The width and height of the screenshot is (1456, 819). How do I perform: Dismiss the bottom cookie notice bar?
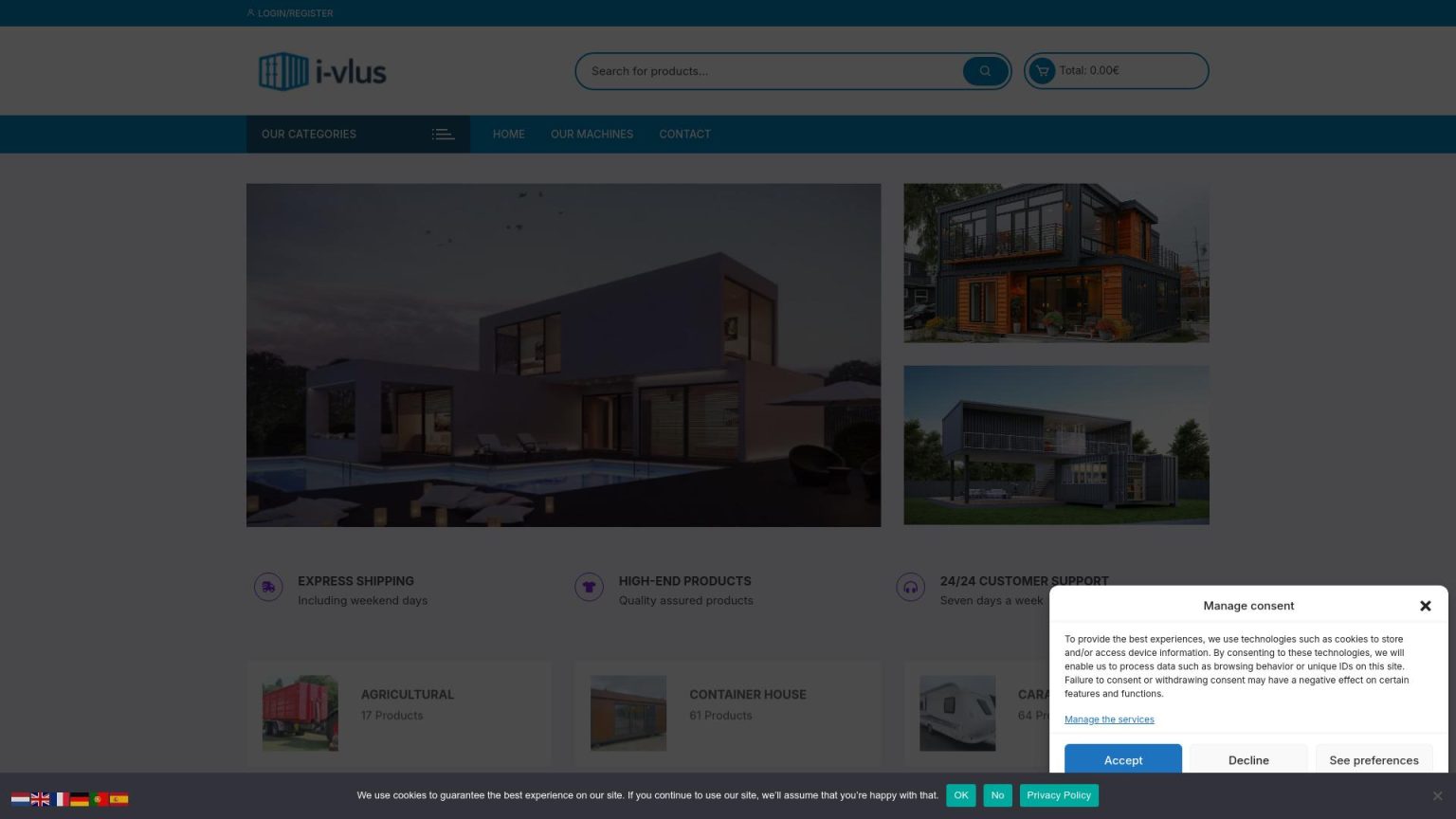coord(1437,795)
